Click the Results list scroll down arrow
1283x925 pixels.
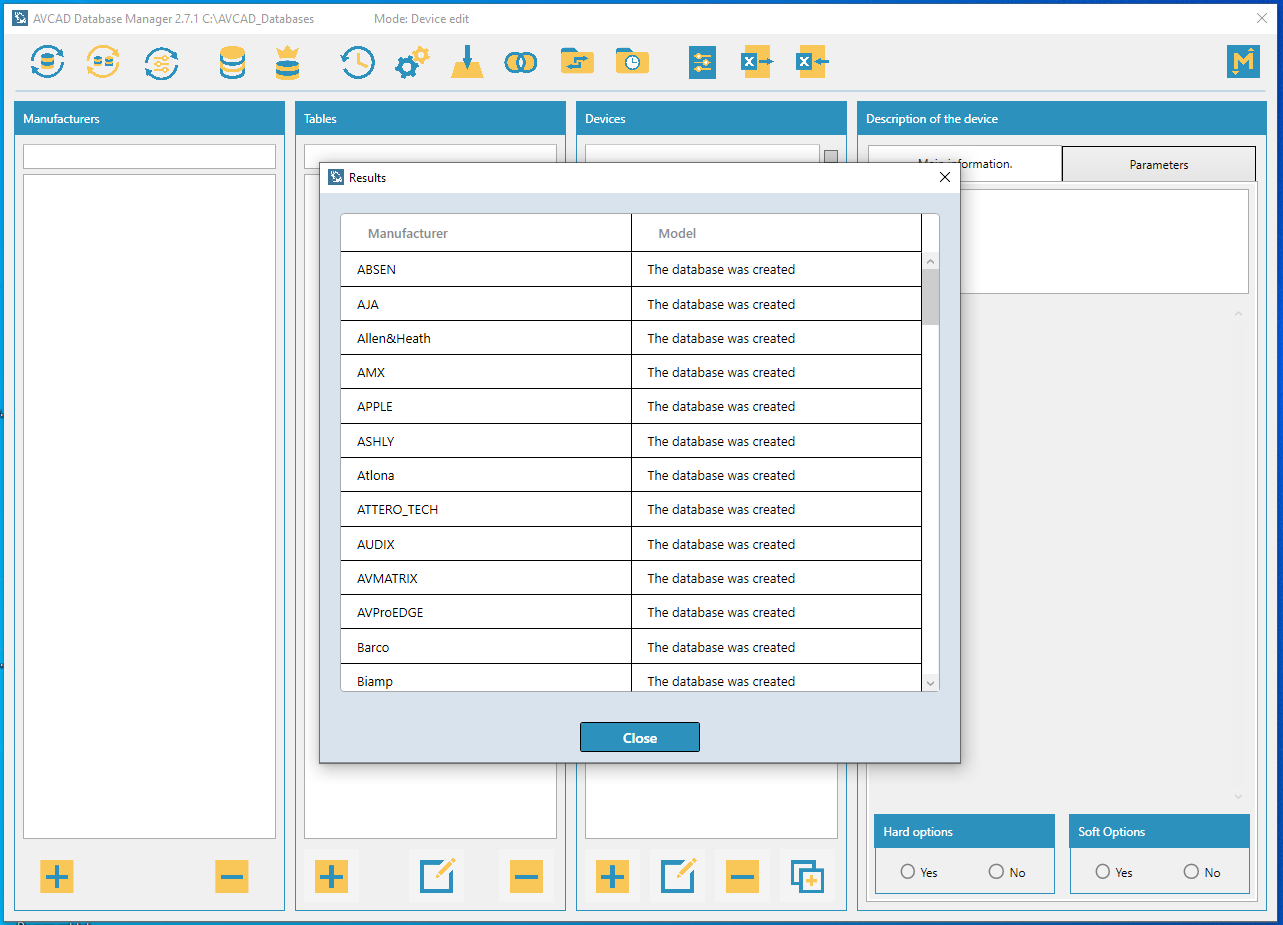click(930, 682)
